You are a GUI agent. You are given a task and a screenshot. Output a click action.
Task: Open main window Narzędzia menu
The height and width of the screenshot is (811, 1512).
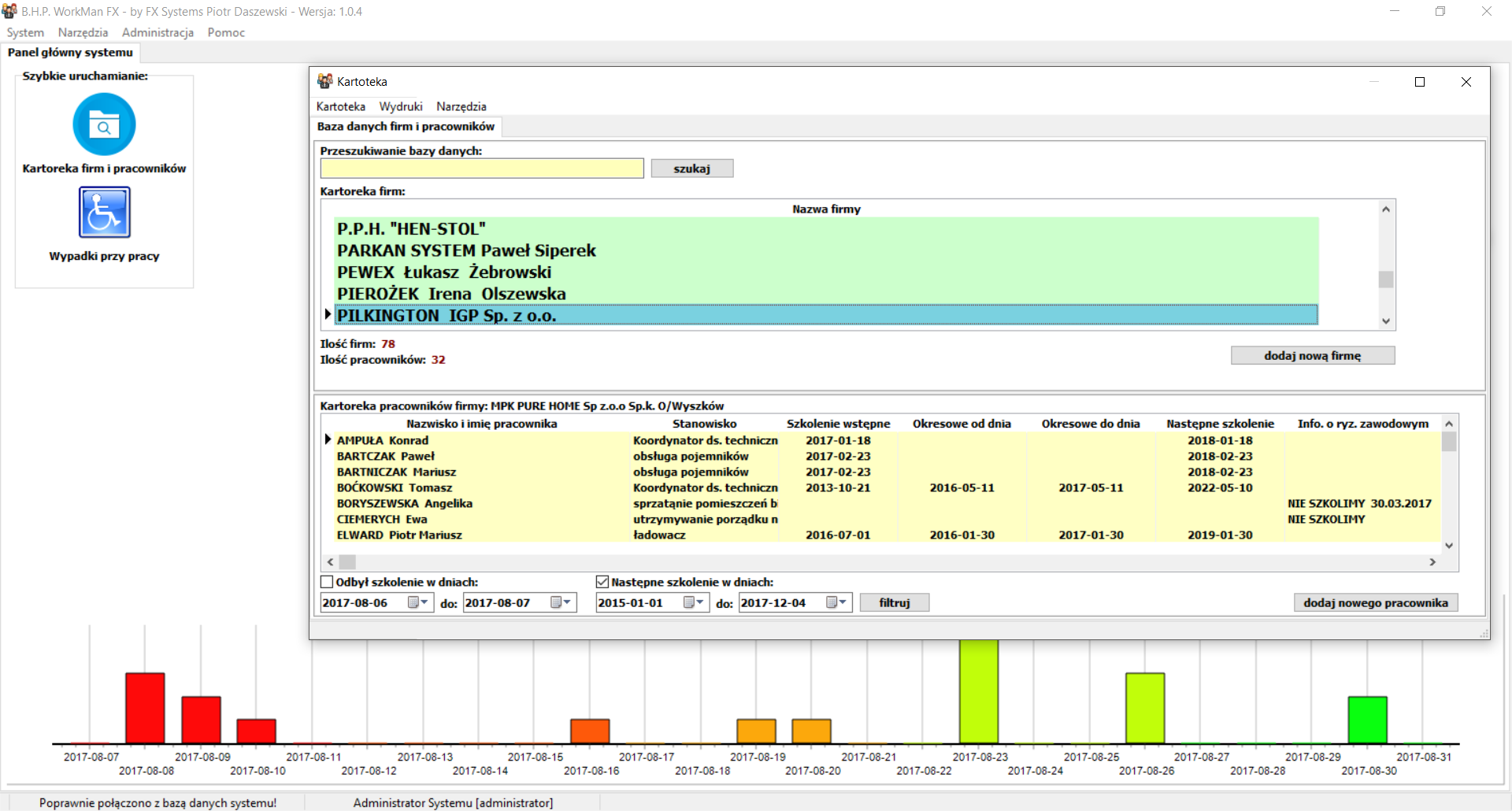click(x=83, y=32)
